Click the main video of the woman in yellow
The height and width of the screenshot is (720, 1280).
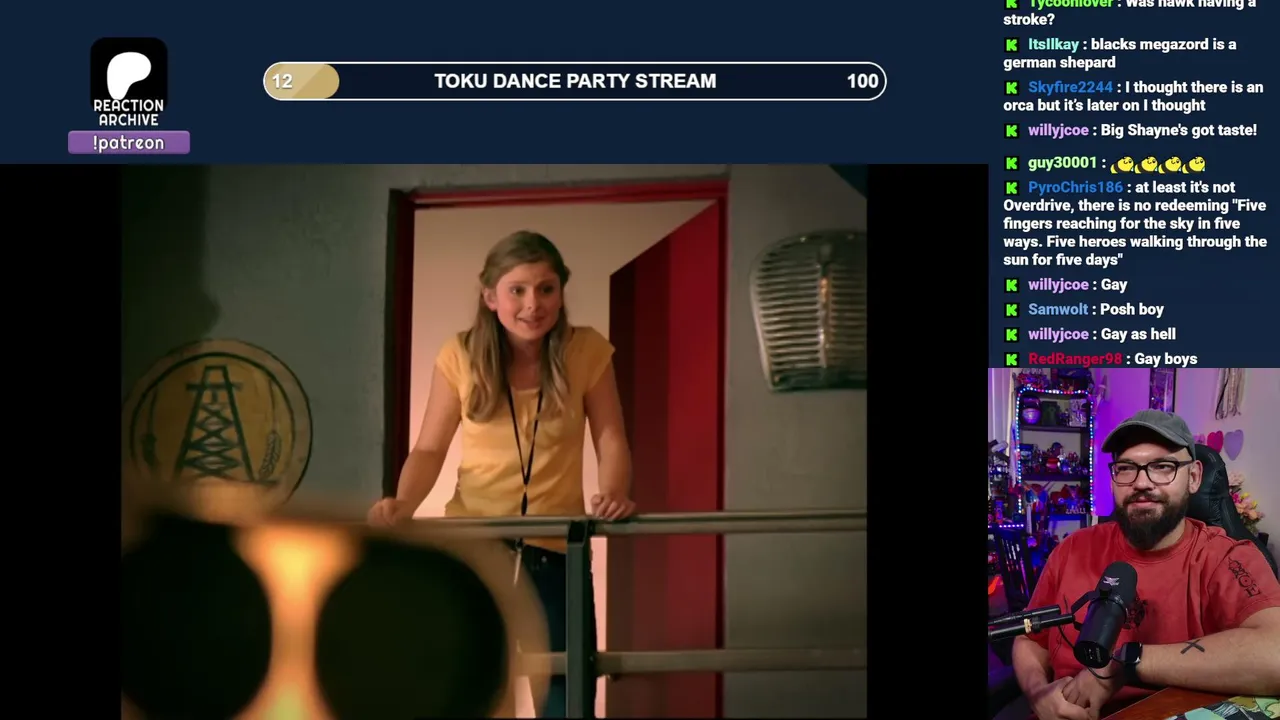494,442
